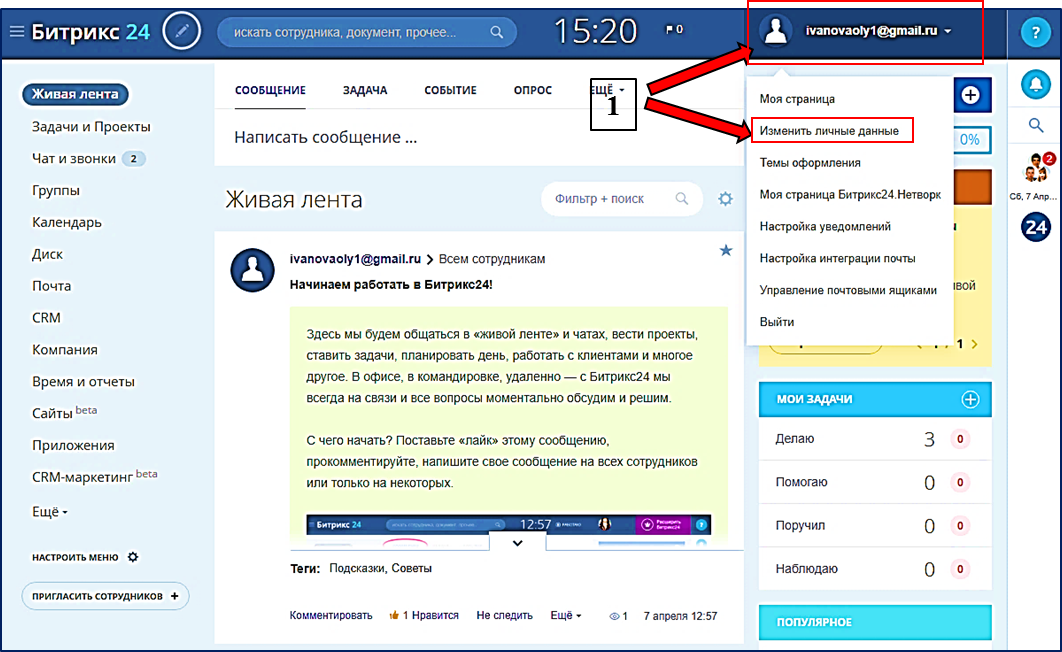Image resolution: width=1062 pixels, height=652 pixels.
Task: Click the user avatar in the header
Action: (x=776, y=30)
